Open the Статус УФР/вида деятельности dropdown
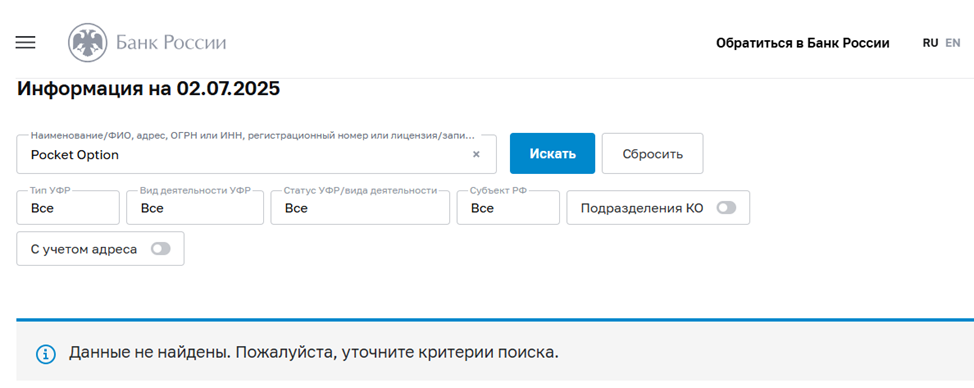Image resolution: width=974 pixels, height=388 pixels. click(360, 207)
